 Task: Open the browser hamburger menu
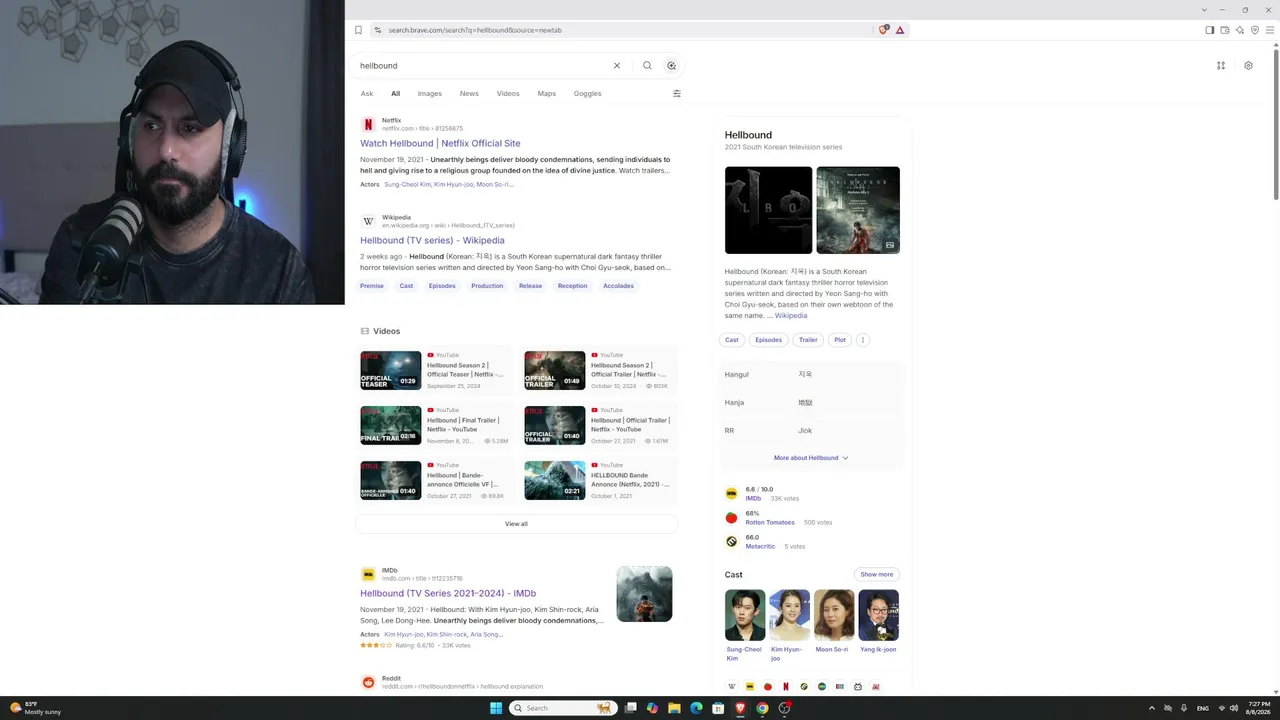pyautogui.click(x=1271, y=30)
